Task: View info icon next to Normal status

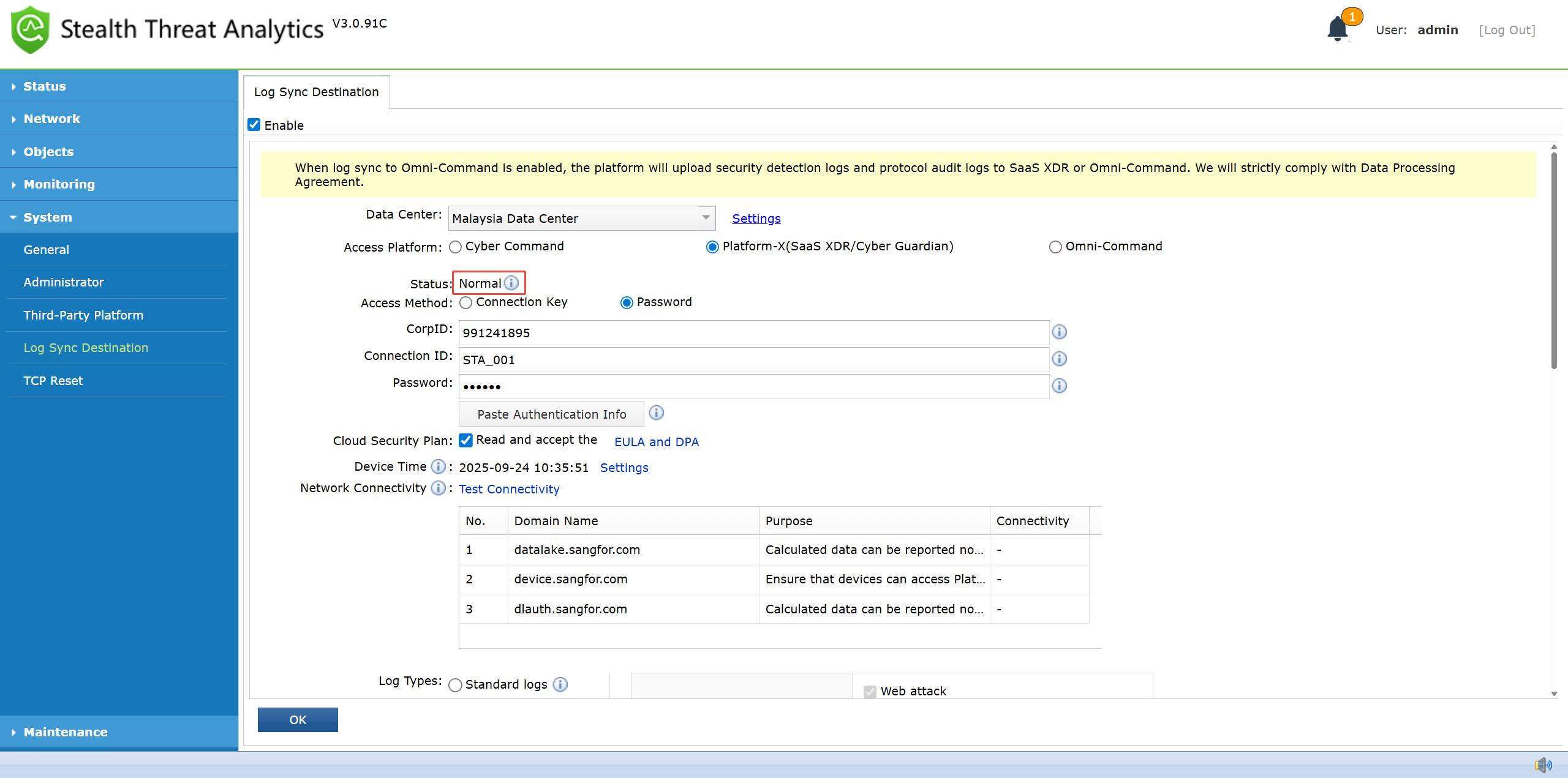Action: 512,283
